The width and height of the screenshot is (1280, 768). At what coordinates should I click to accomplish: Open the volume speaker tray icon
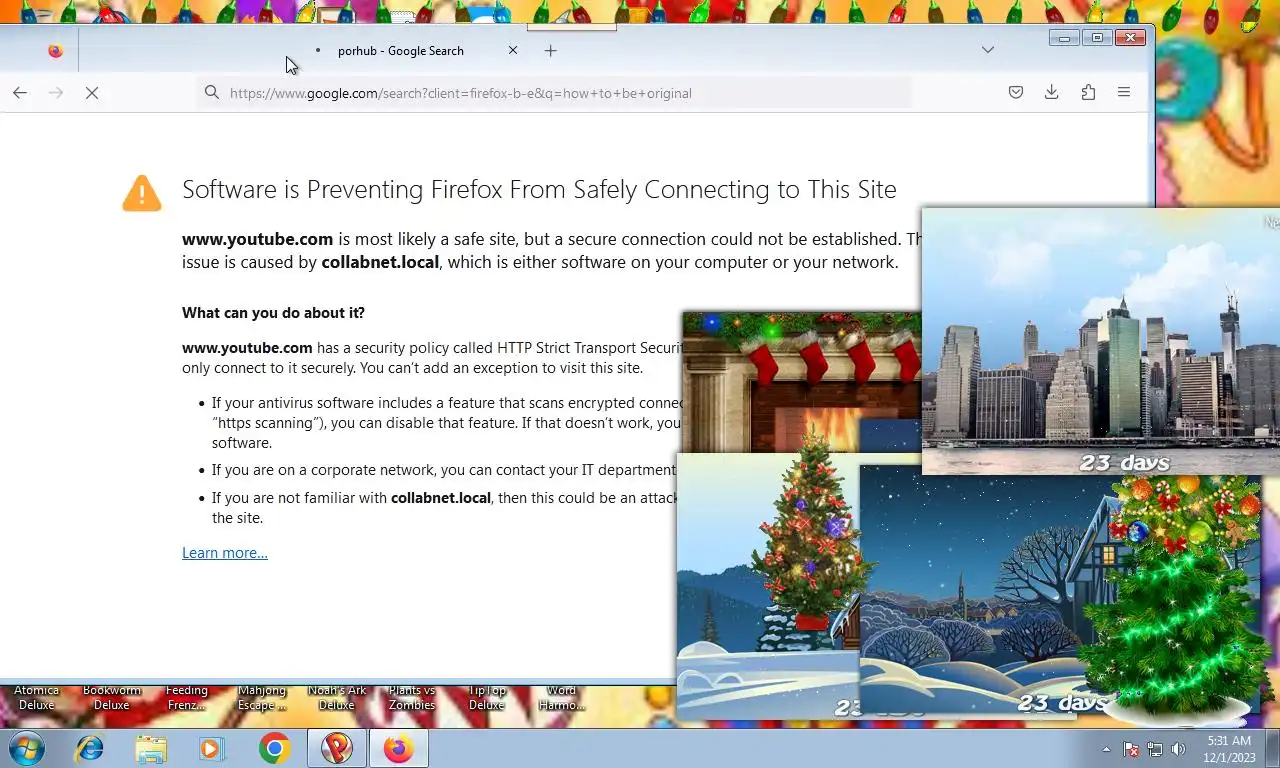click(x=1178, y=749)
